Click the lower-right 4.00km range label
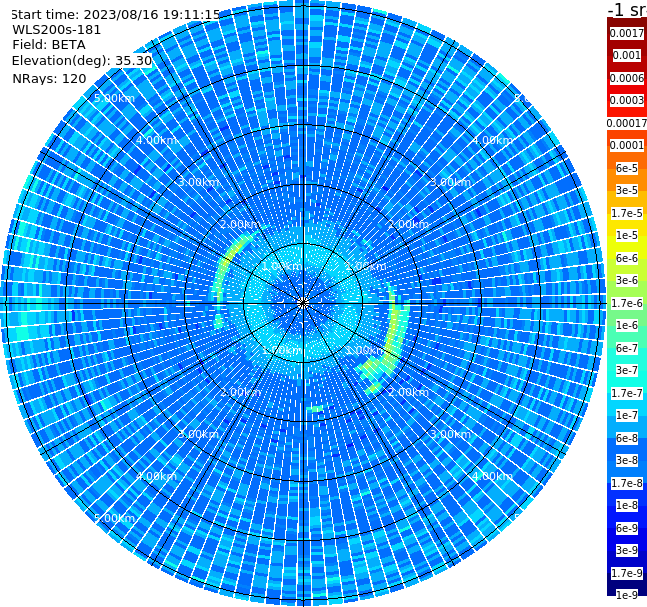Viewport: 647px width, 607px height. click(x=492, y=476)
